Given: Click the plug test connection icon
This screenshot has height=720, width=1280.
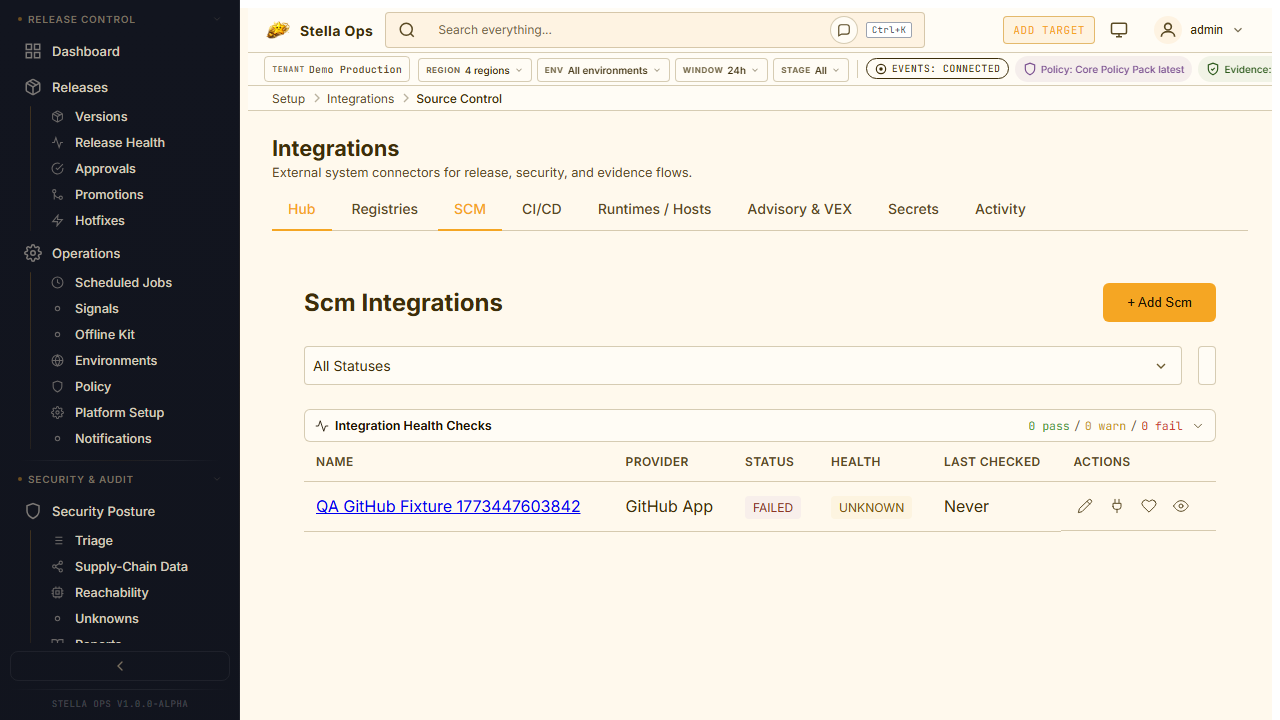Looking at the screenshot, I should tap(1117, 506).
